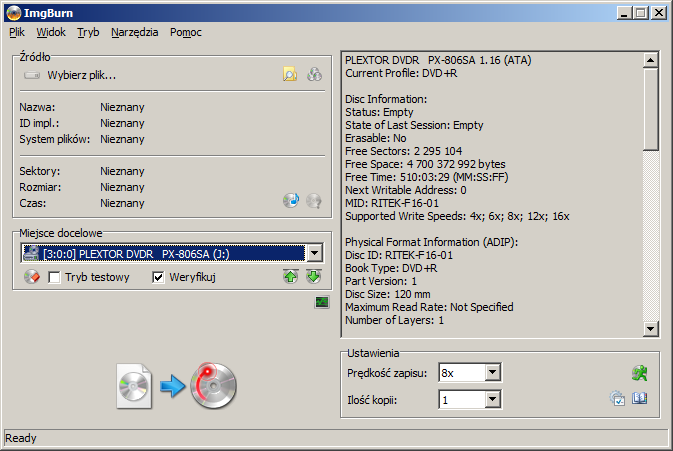
Task: Click the large Write image to disc button
Action: 177,386
